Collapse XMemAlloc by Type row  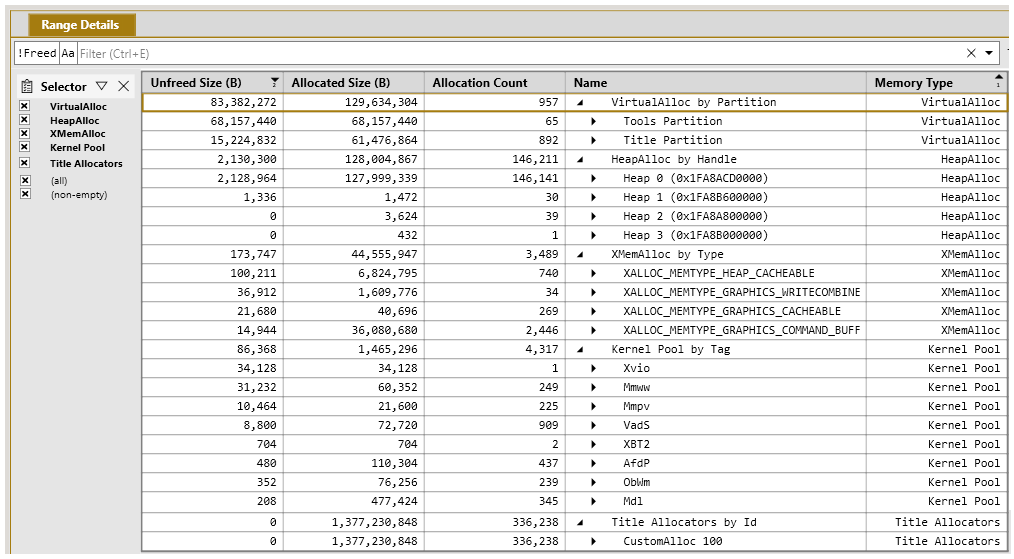coord(580,254)
